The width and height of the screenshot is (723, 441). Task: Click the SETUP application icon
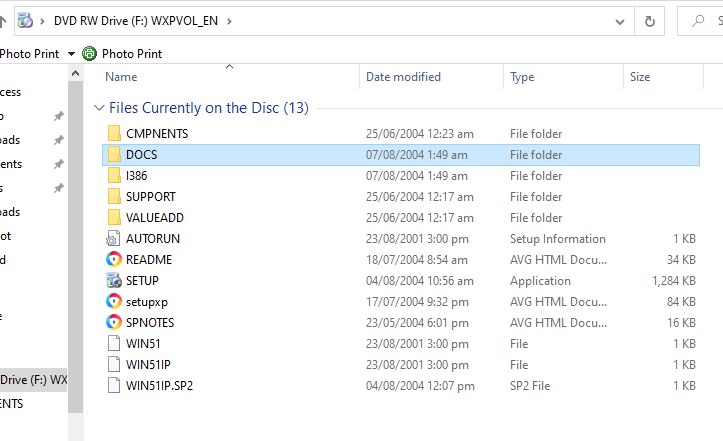(113, 280)
